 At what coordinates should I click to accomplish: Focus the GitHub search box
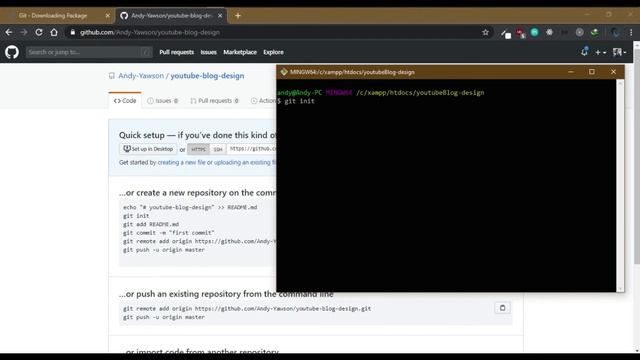click(89, 52)
